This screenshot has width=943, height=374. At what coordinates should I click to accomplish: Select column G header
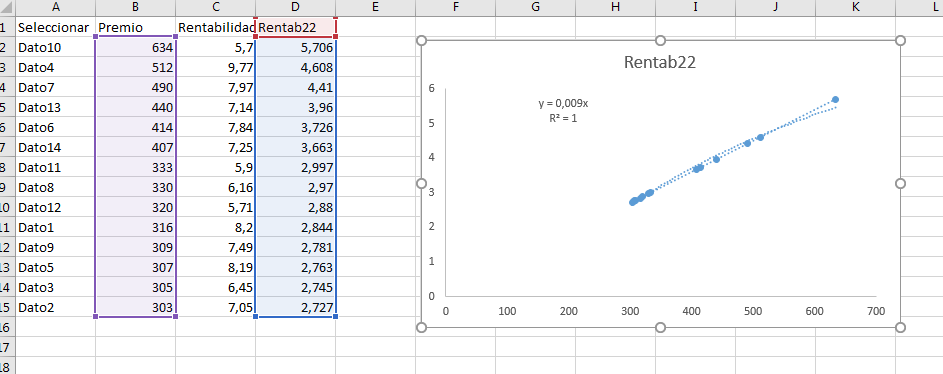(x=535, y=8)
